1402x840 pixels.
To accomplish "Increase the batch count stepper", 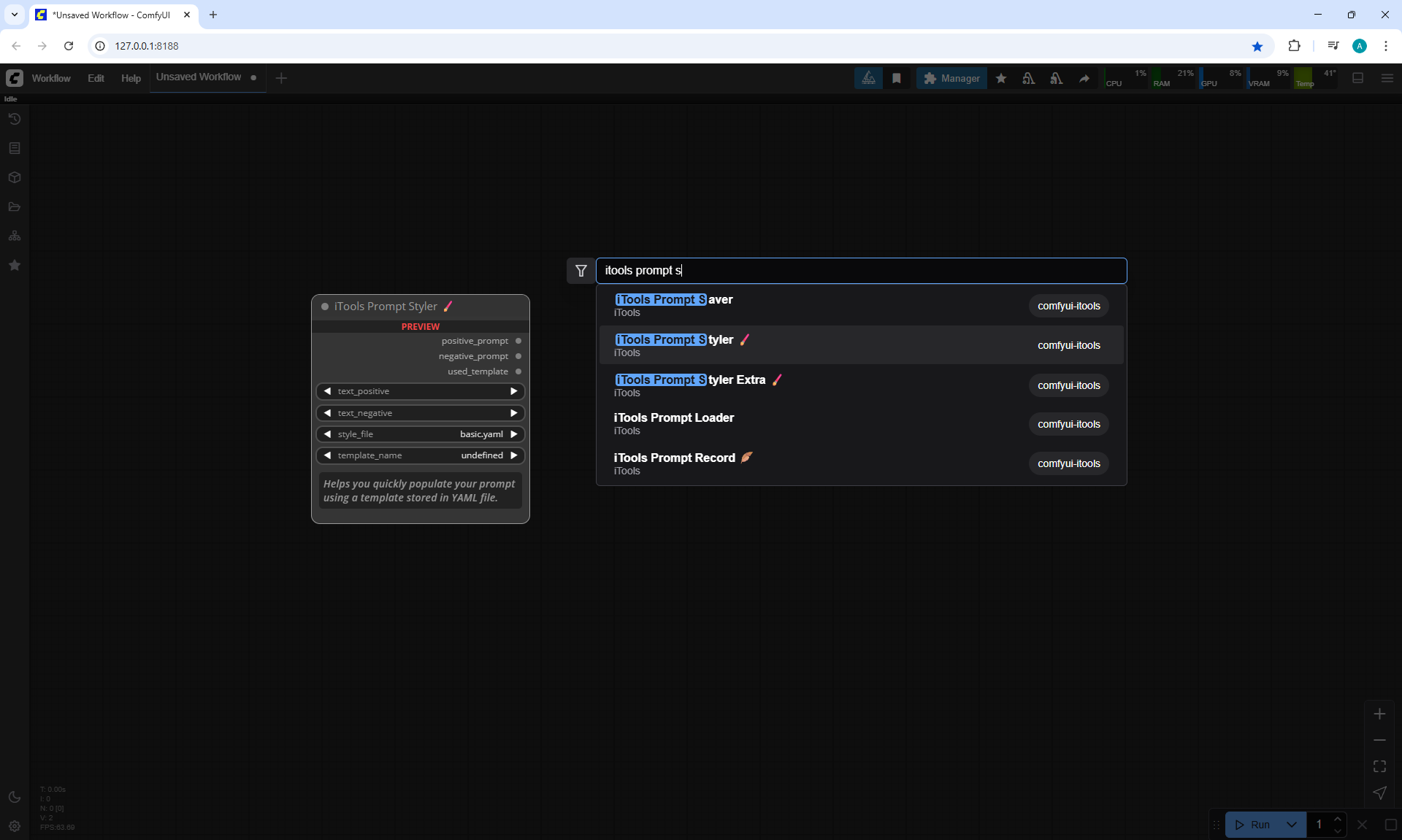I will pyautogui.click(x=1338, y=820).
